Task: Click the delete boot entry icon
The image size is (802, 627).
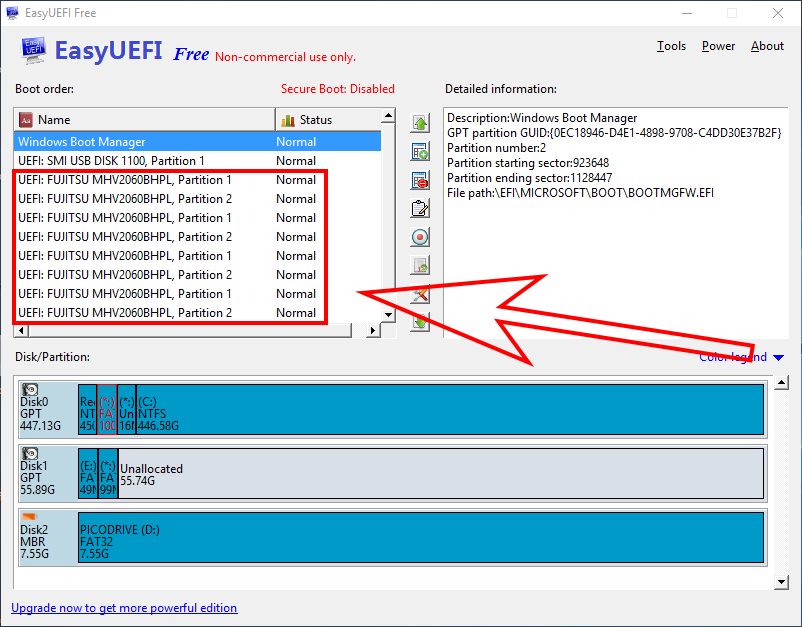Action: click(x=420, y=181)
